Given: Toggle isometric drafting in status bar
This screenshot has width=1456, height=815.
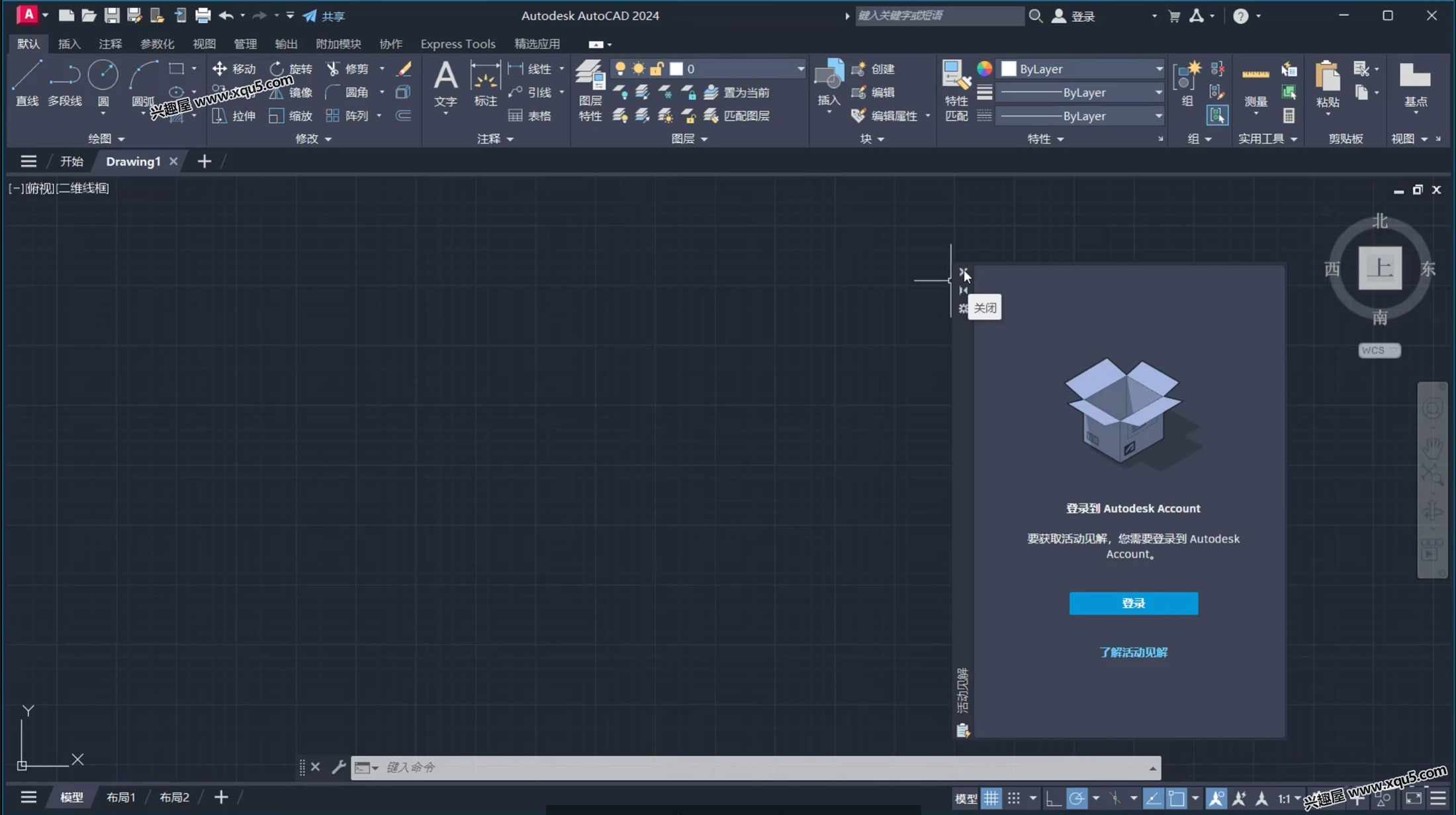Looking at the screenshot, I should pos(1115,798).
